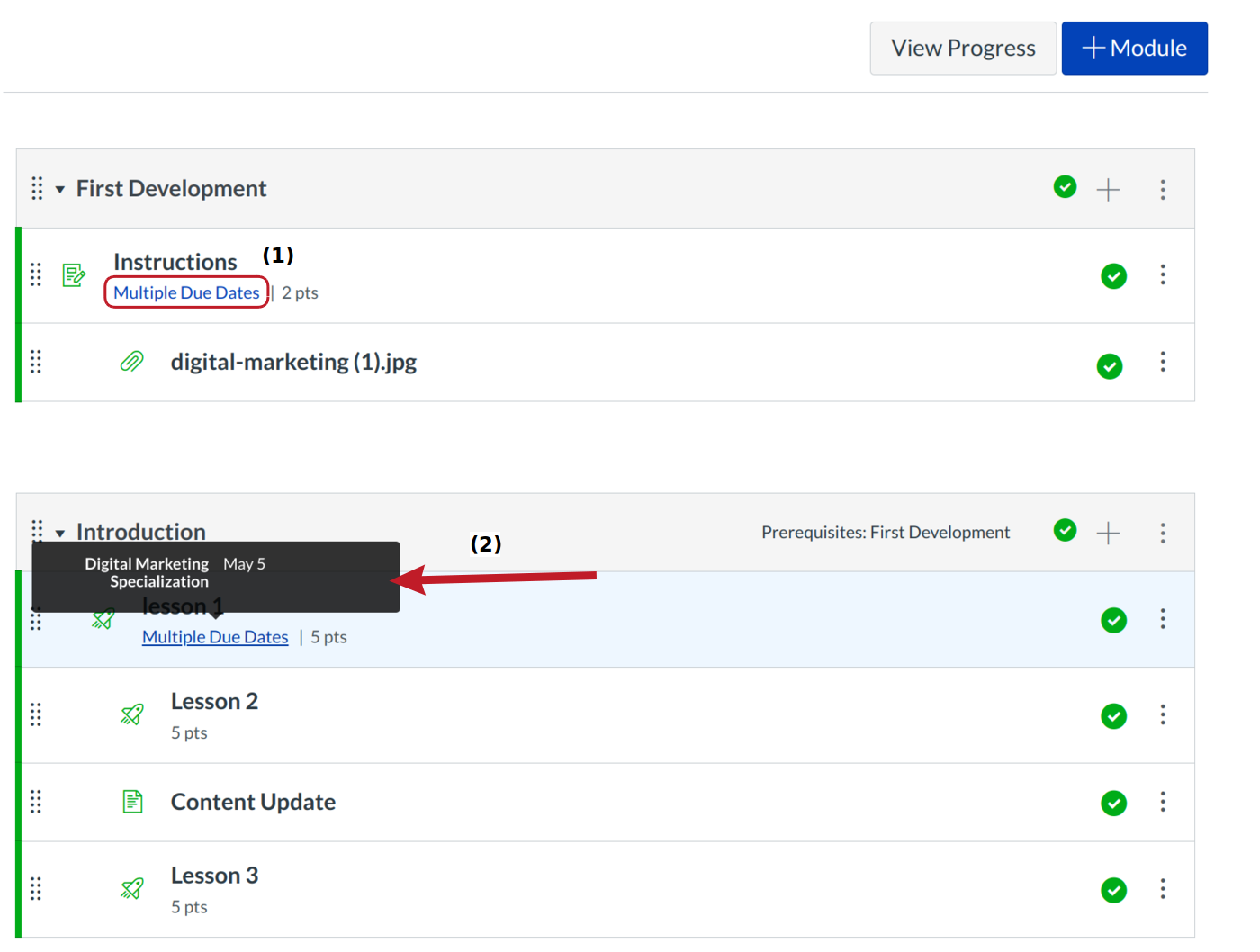This screenshot has width=1260, height=952.
Task: Toggle publish status of Content Update
Action: click(1113, 803)
